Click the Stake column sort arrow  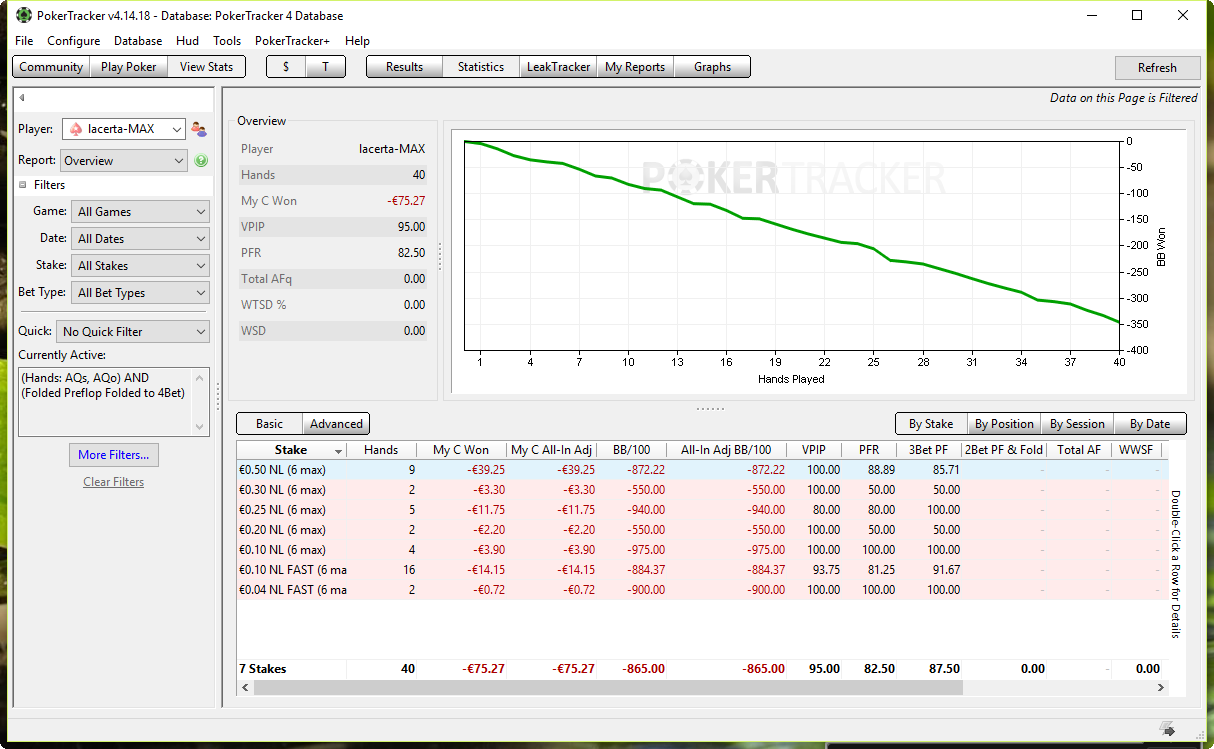tap(339, 451)
